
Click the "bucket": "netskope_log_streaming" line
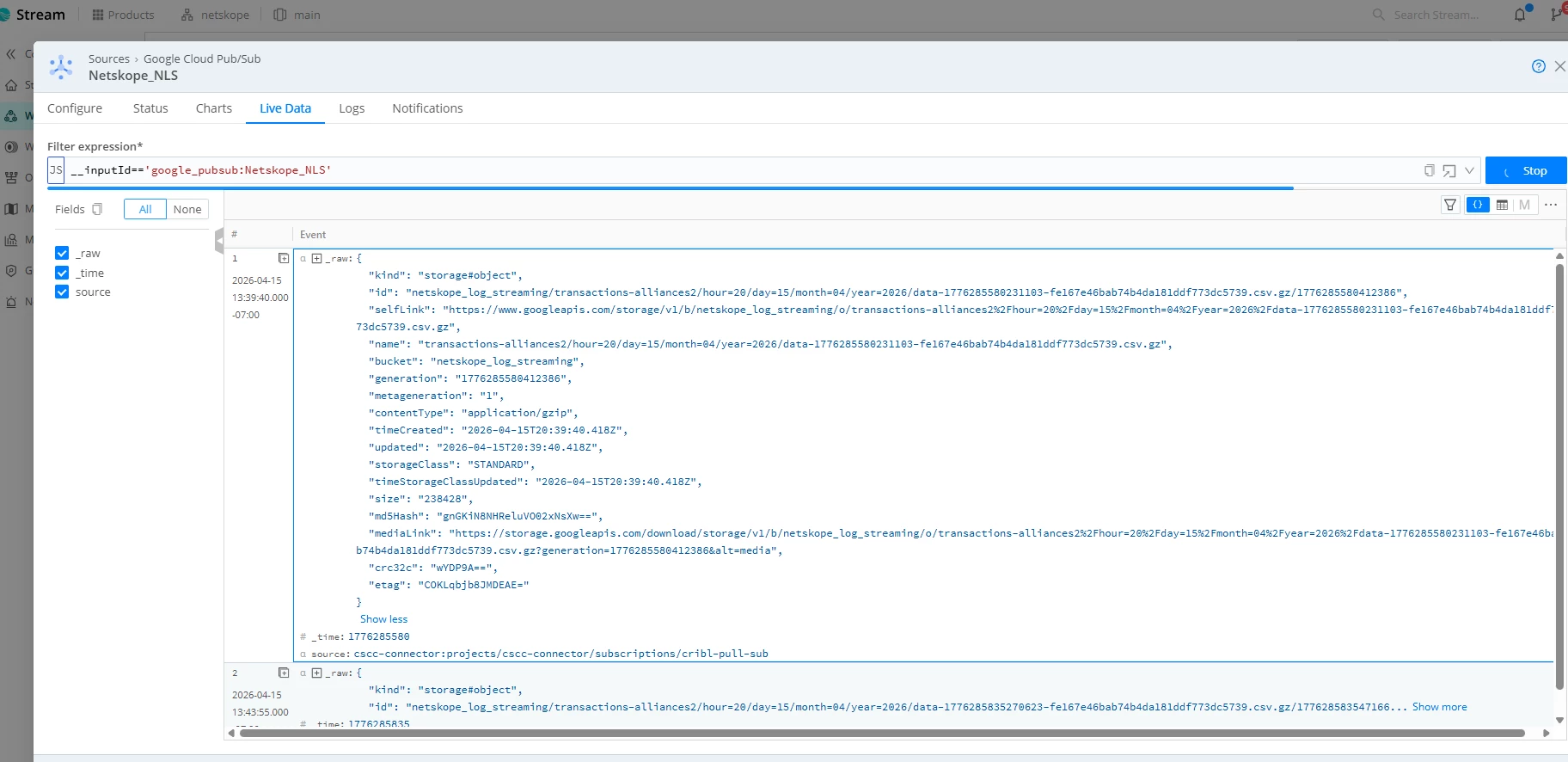click(476, 361)
